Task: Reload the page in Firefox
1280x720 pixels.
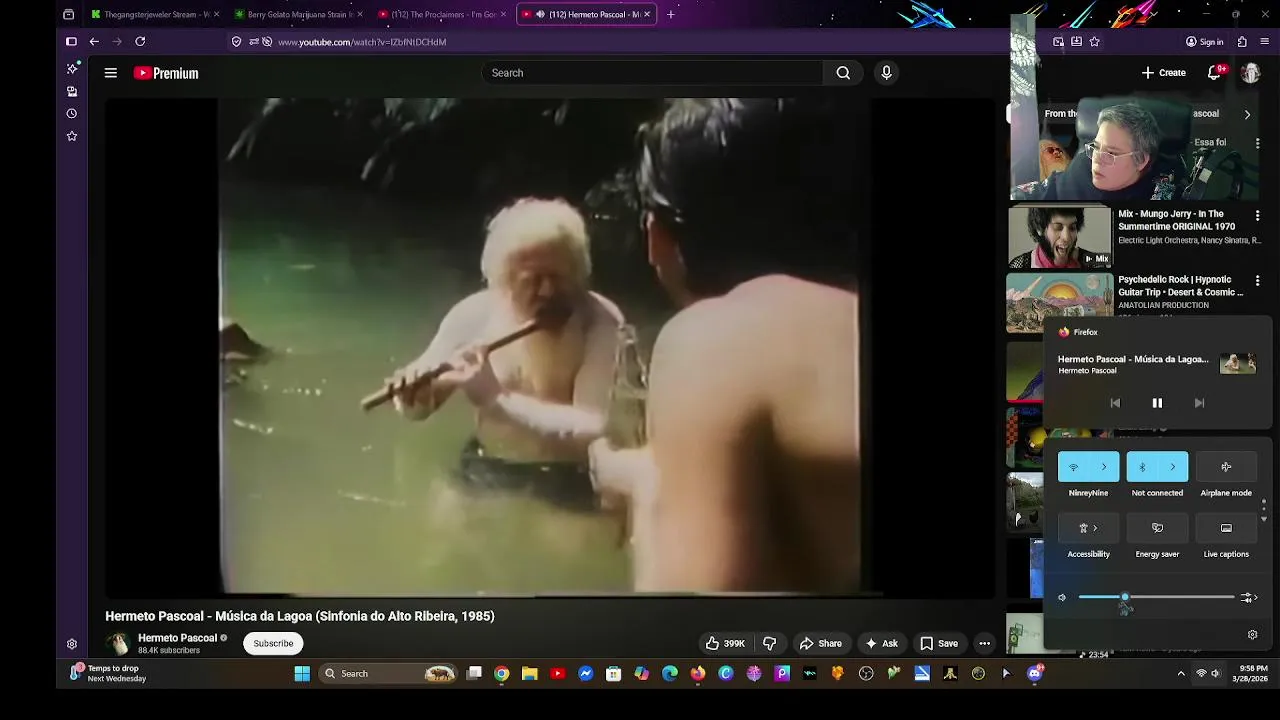Action: [x=140, y=42]
